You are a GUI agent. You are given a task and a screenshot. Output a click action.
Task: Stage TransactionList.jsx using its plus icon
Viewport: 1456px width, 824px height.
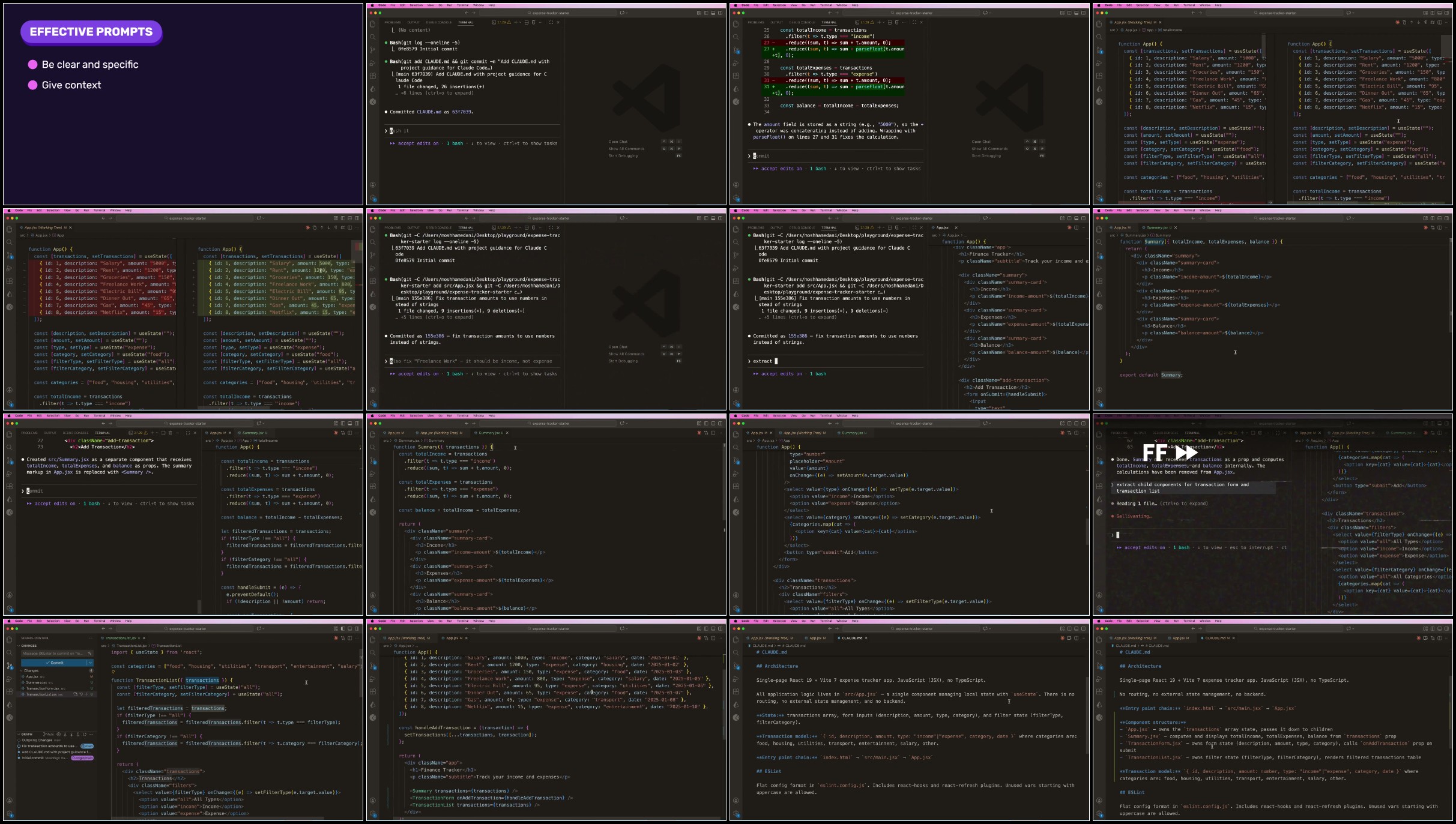pos(86,694)
